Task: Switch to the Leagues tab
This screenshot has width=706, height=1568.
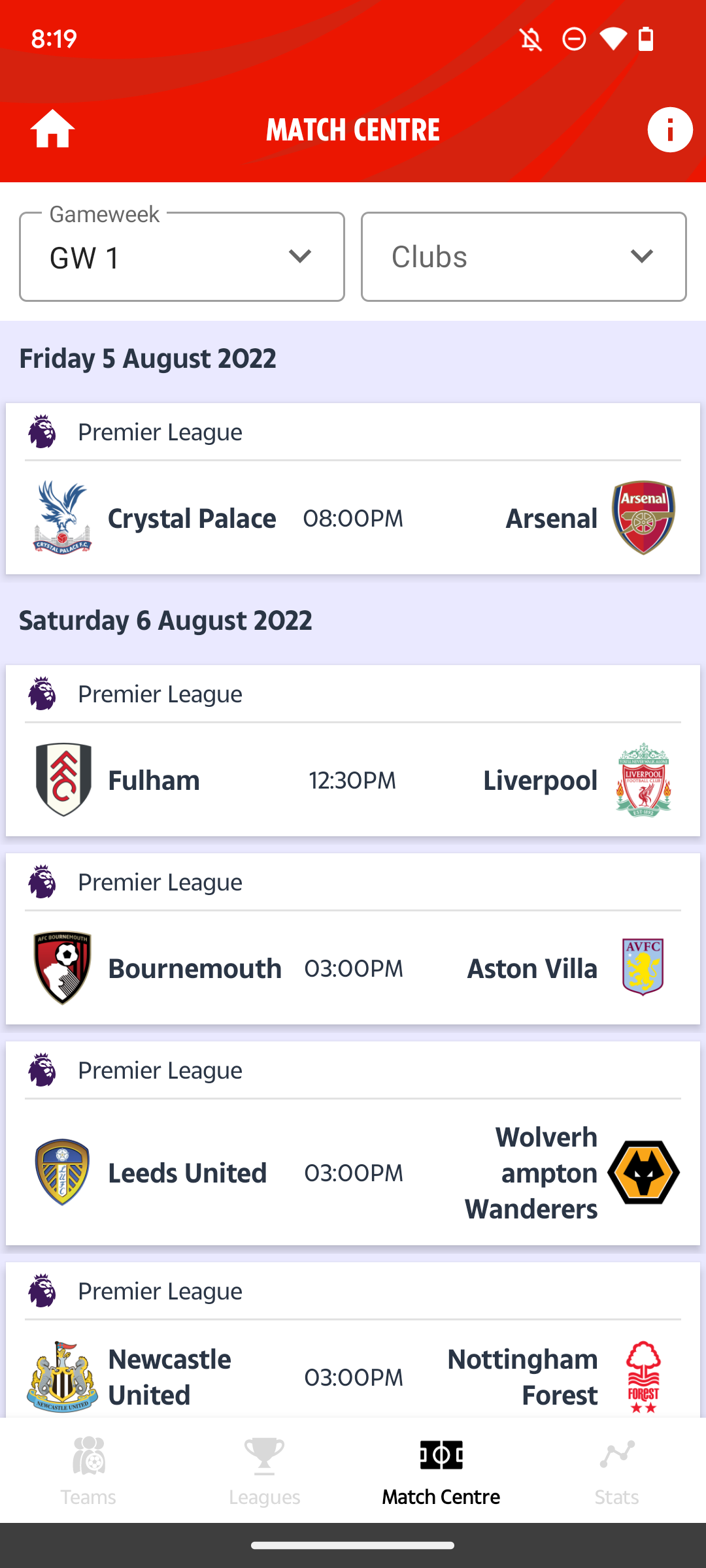Action: click(x=265, y=1471)
